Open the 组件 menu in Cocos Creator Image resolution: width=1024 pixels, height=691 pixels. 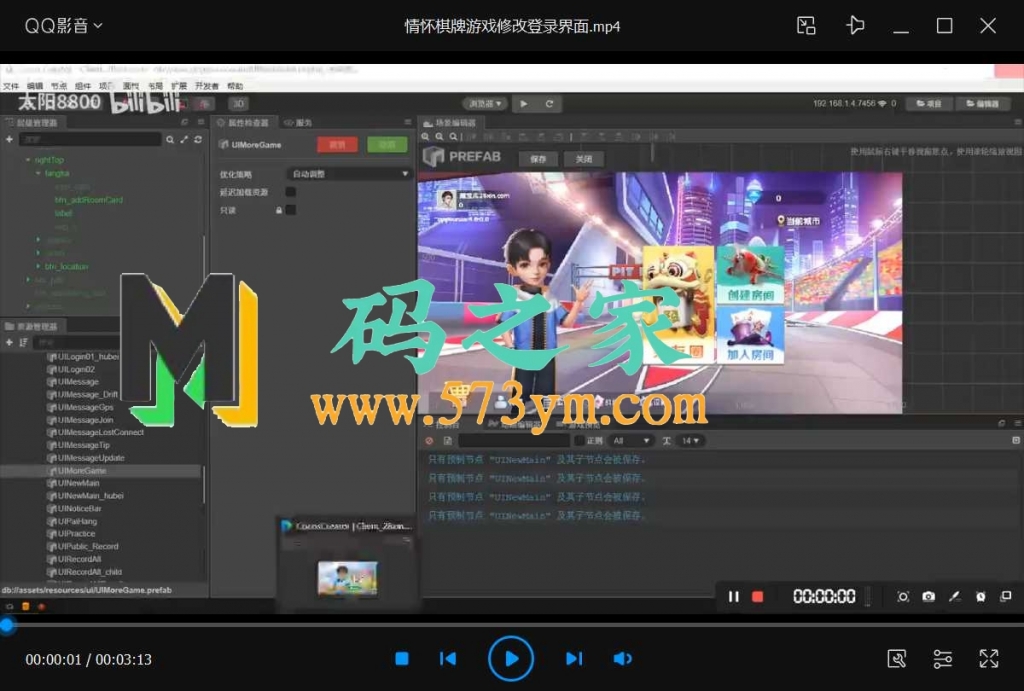pos(83,86)
